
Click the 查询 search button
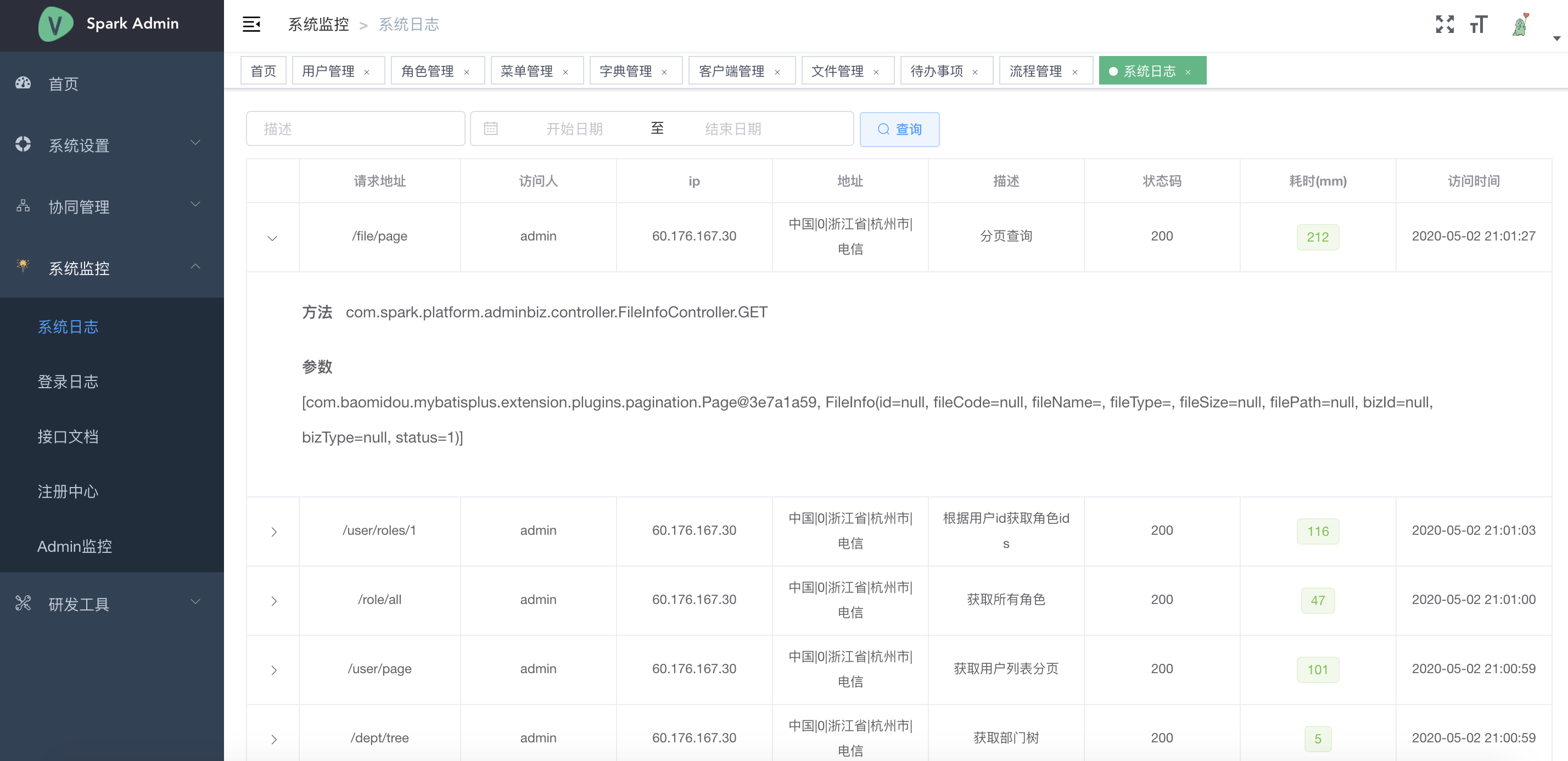tap(900, 129)
